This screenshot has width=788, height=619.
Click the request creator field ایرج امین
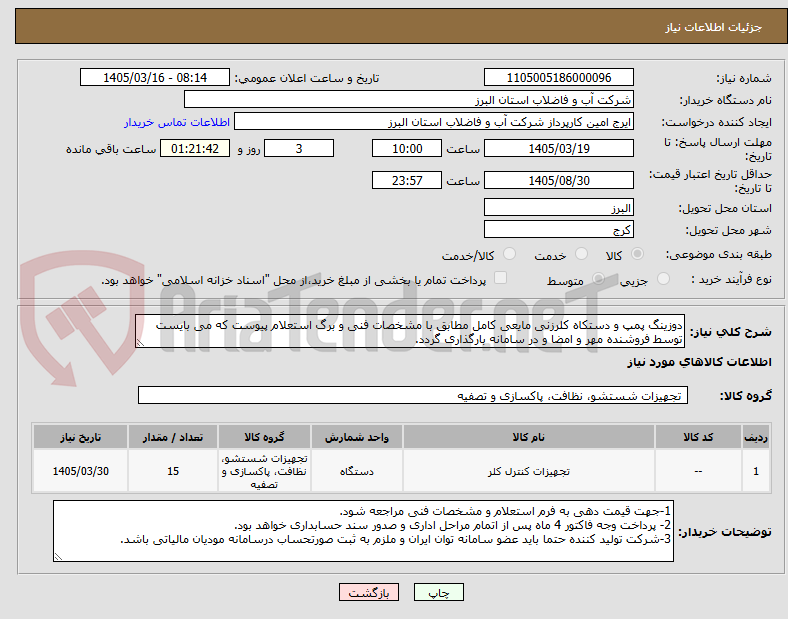[x=434, y=122]
